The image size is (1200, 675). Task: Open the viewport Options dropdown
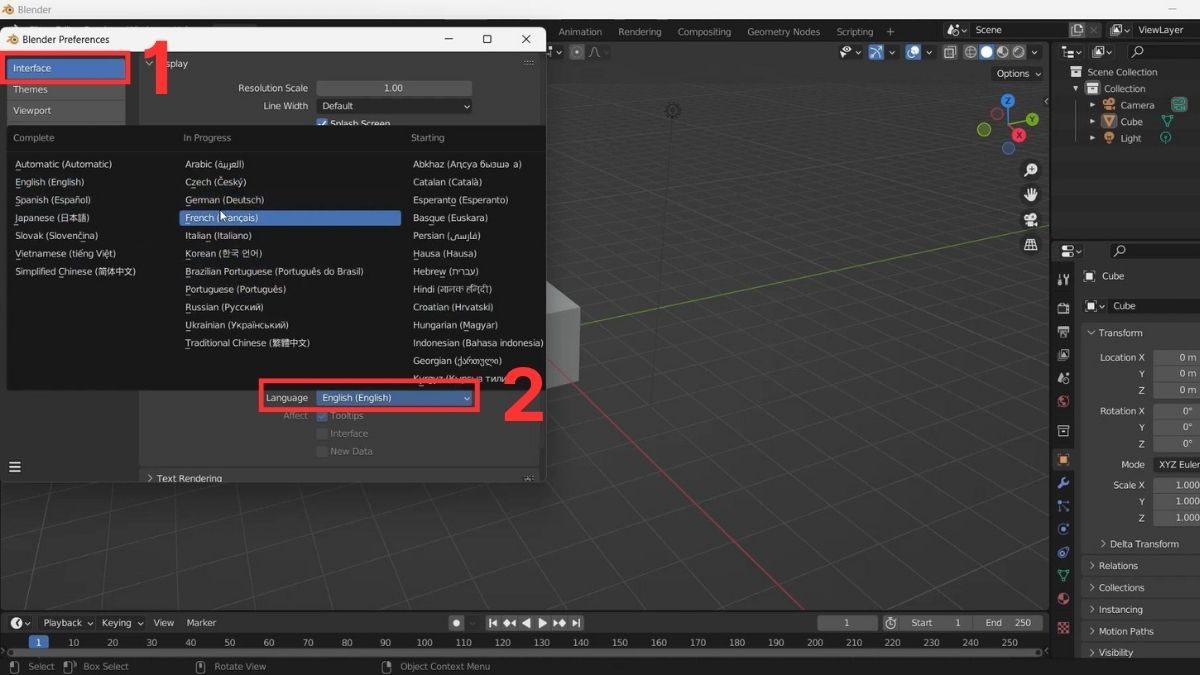pyautogui.click(x=1017, y=74)
